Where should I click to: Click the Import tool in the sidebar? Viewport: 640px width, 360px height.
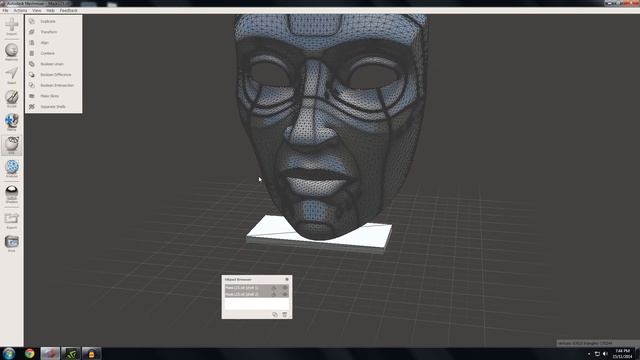click(11, 26)
